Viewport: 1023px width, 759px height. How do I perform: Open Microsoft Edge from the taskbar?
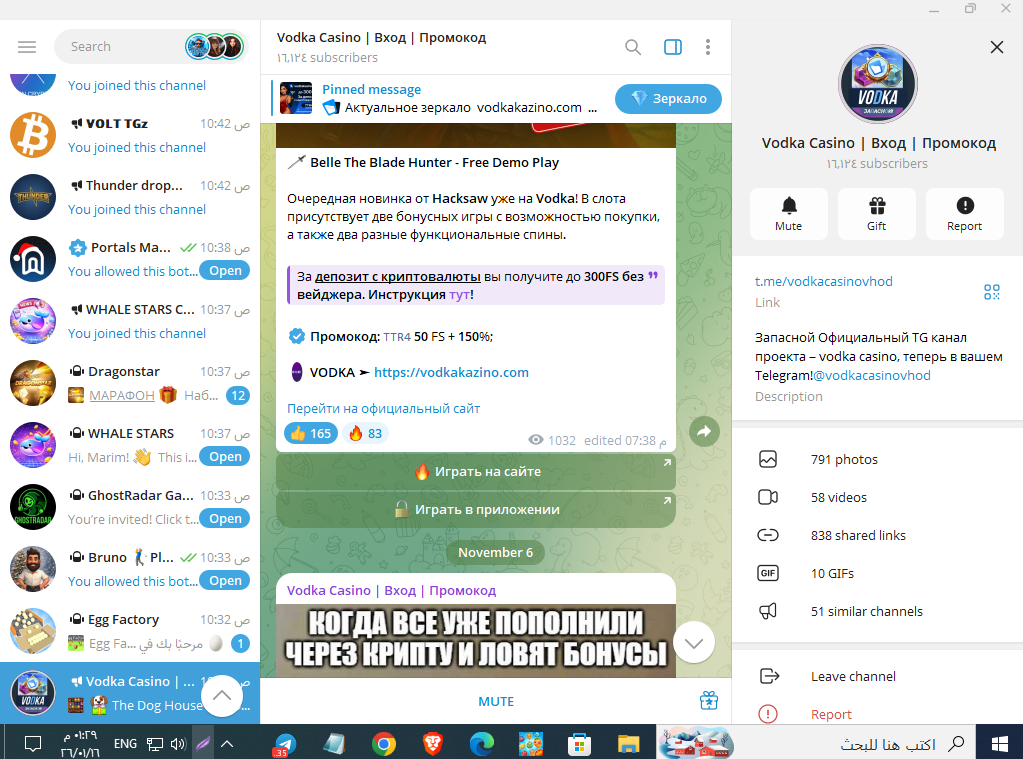click(x=481, y=743)
